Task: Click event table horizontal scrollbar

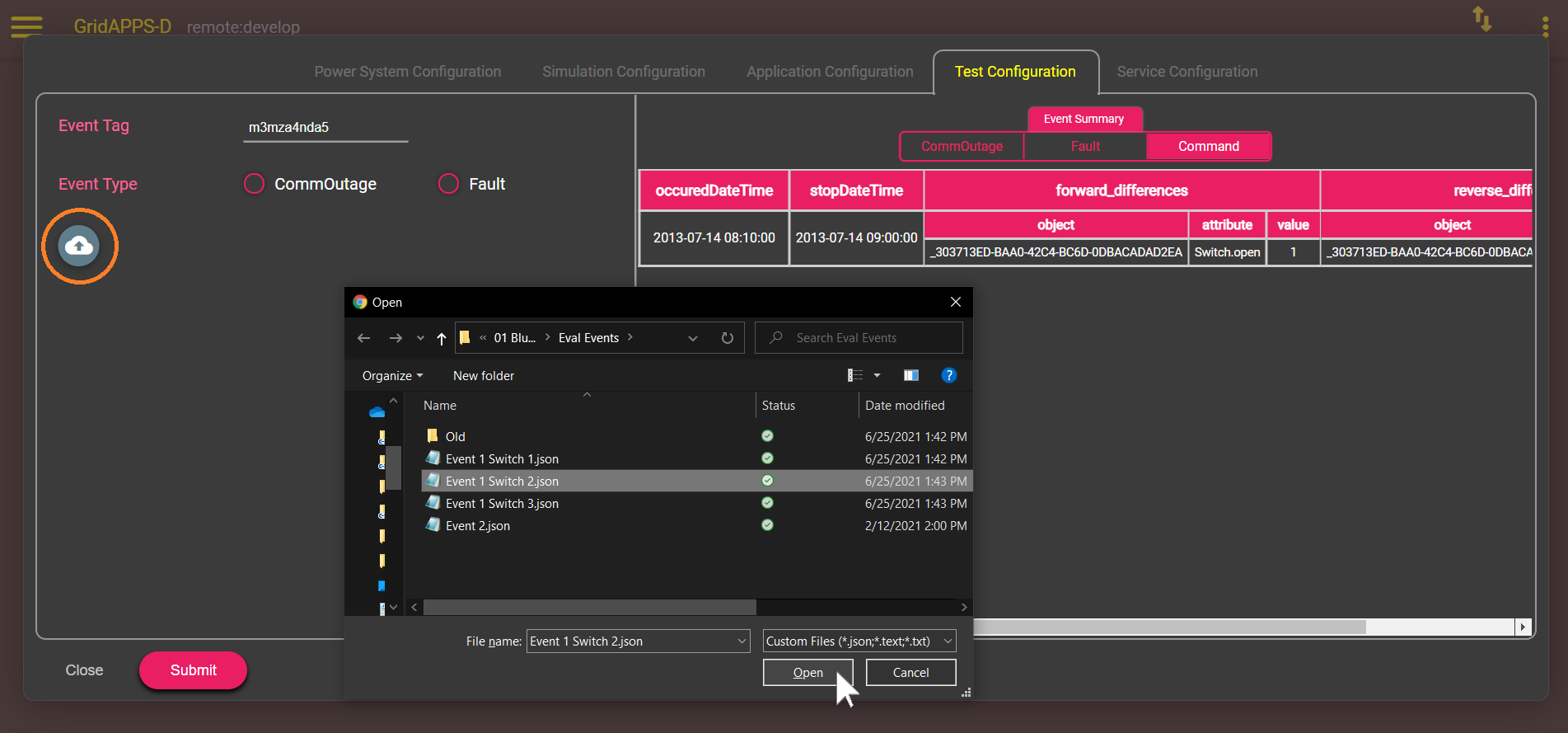Action: pyautogui.click(x=1169, y=627)
